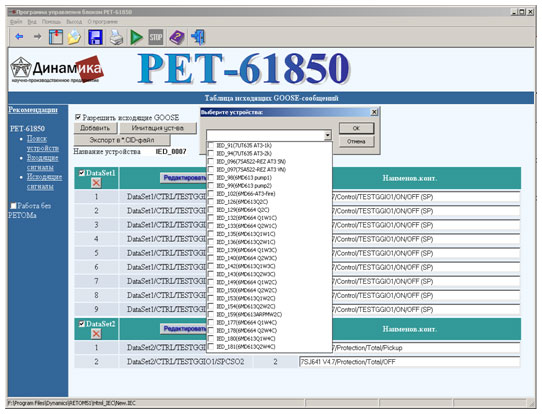Screen dimensions: 542x414
Task: Check IED_94(7UT635 AT3-2k) device entry
Action: point(211,153)
